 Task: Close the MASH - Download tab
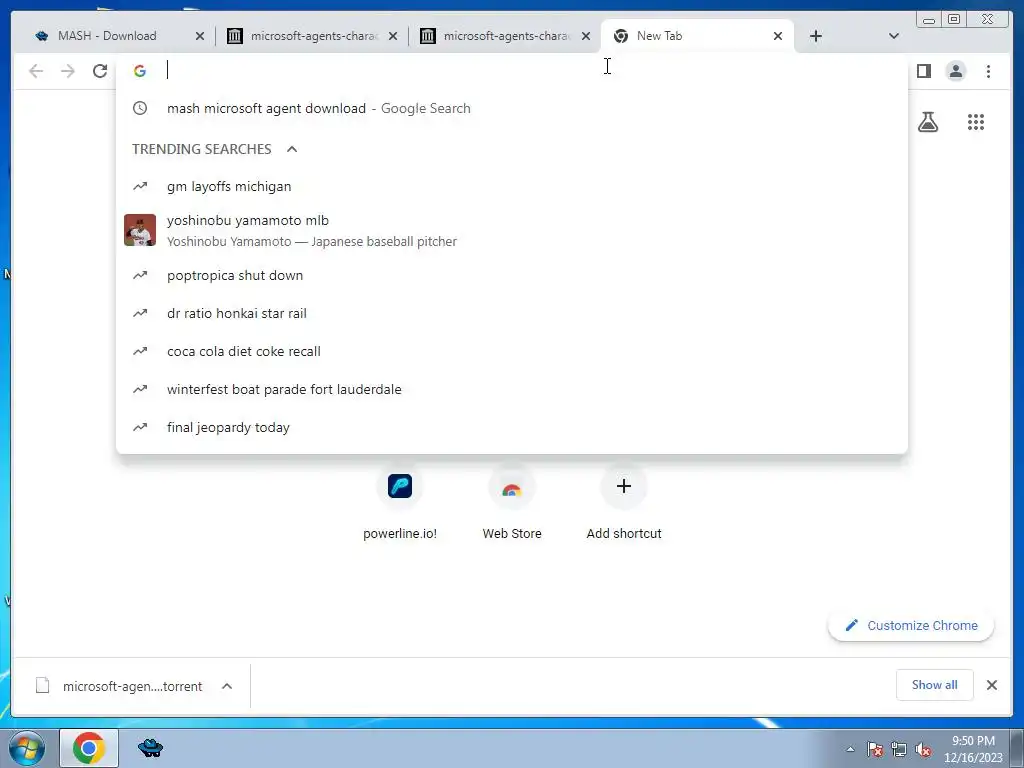click(x=200, y=36)
